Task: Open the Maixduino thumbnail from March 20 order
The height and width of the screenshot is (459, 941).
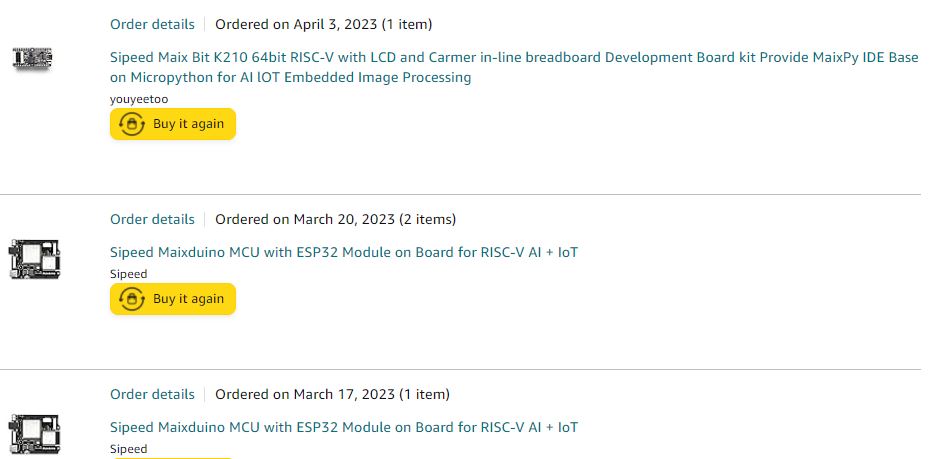Action: click(35, 259)
